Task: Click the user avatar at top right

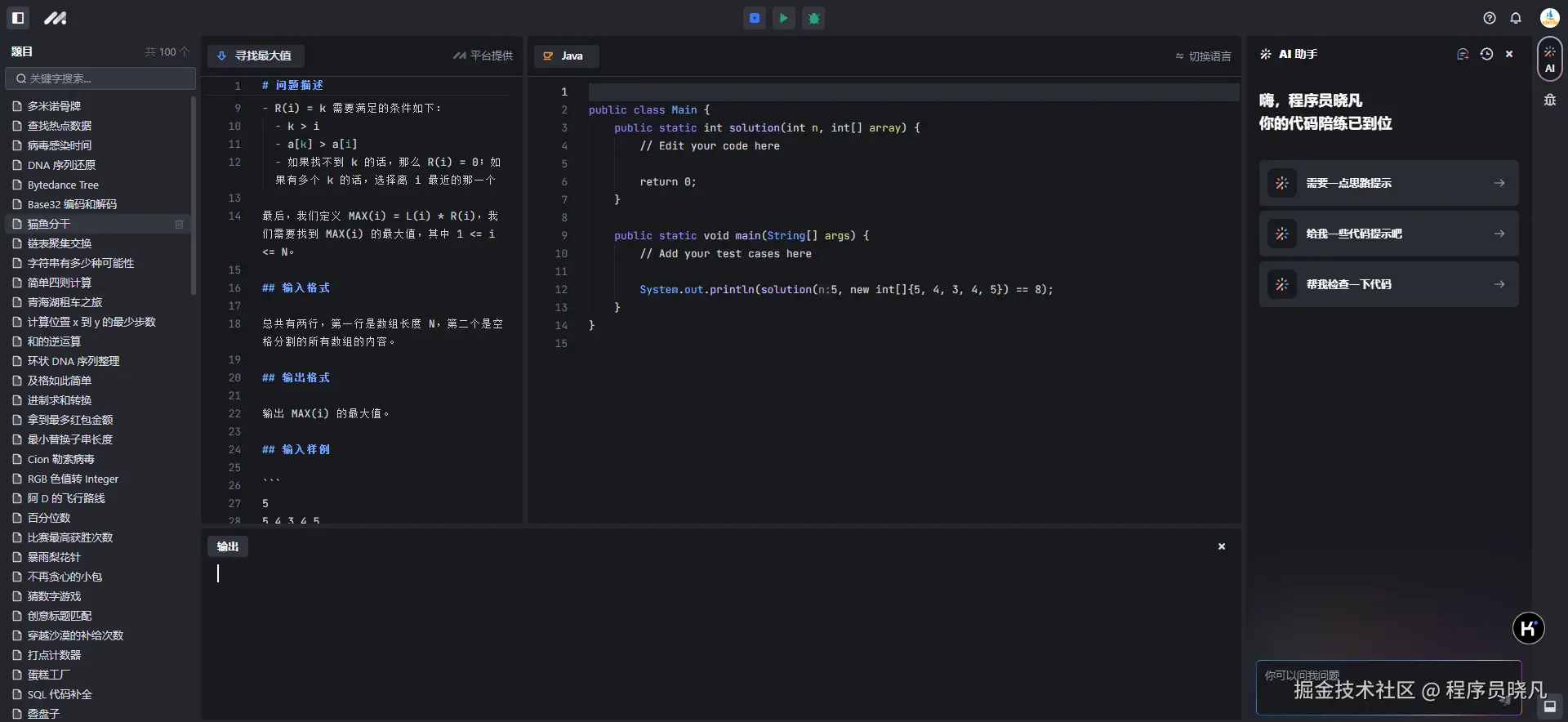Action: [1549, 18]
